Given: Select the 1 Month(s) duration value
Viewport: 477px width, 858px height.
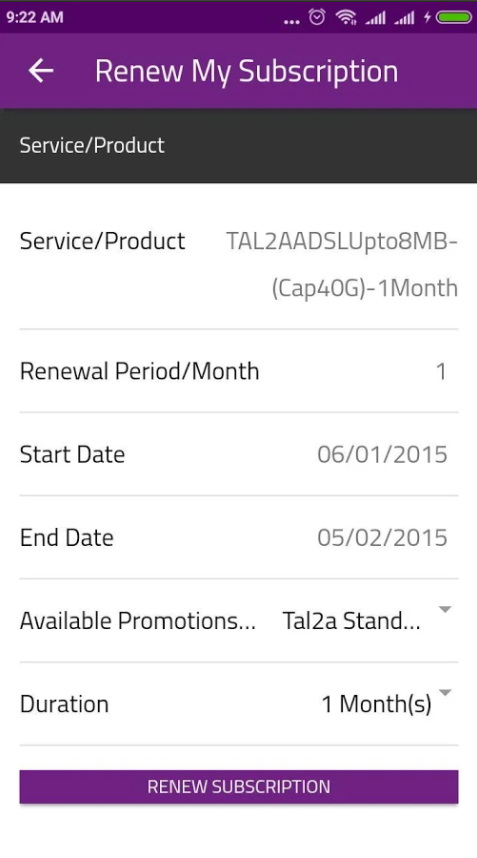Looking at the screenshot, I should tap(376, 704).
